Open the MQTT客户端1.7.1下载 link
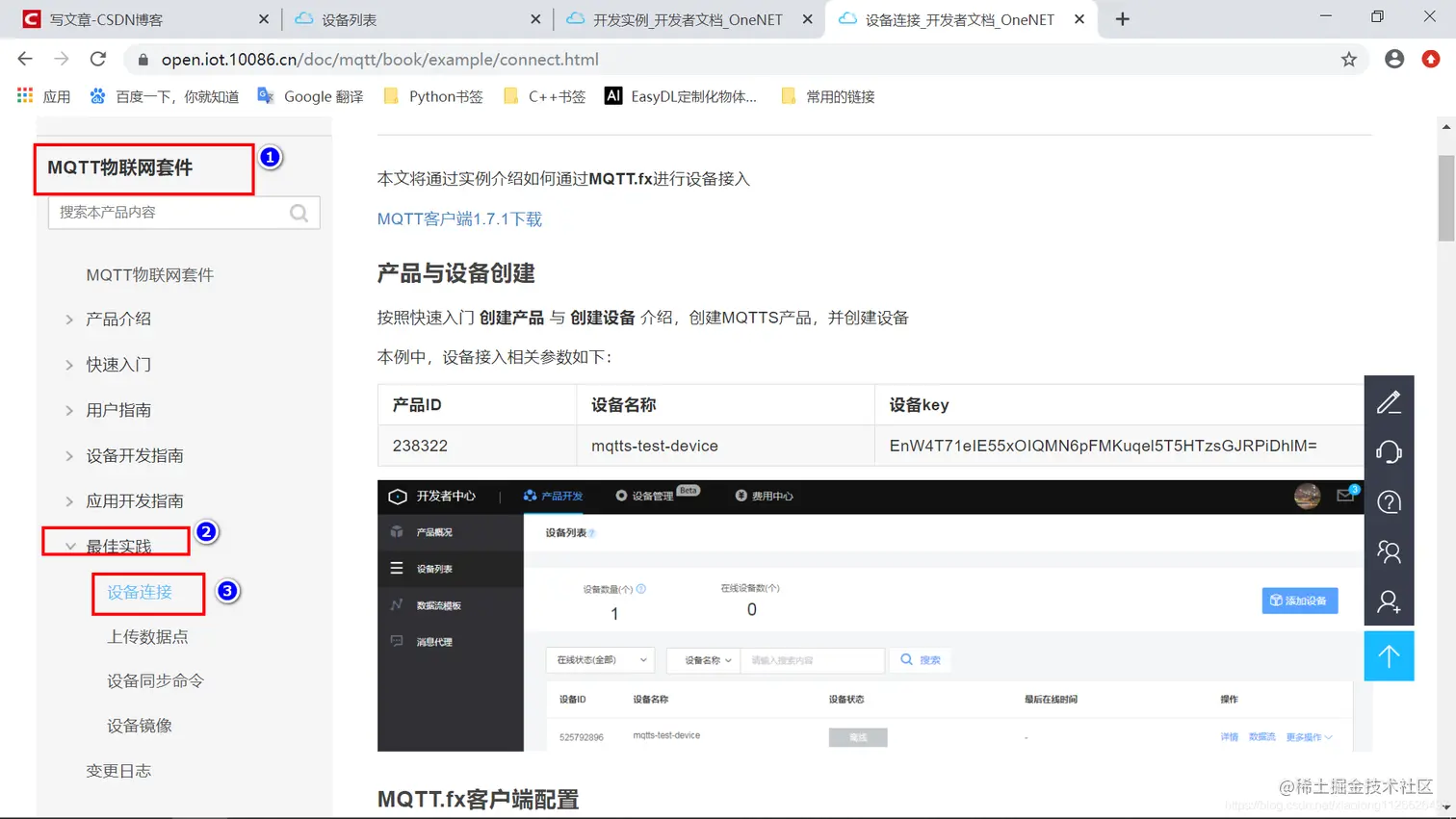 click(459, 218)
